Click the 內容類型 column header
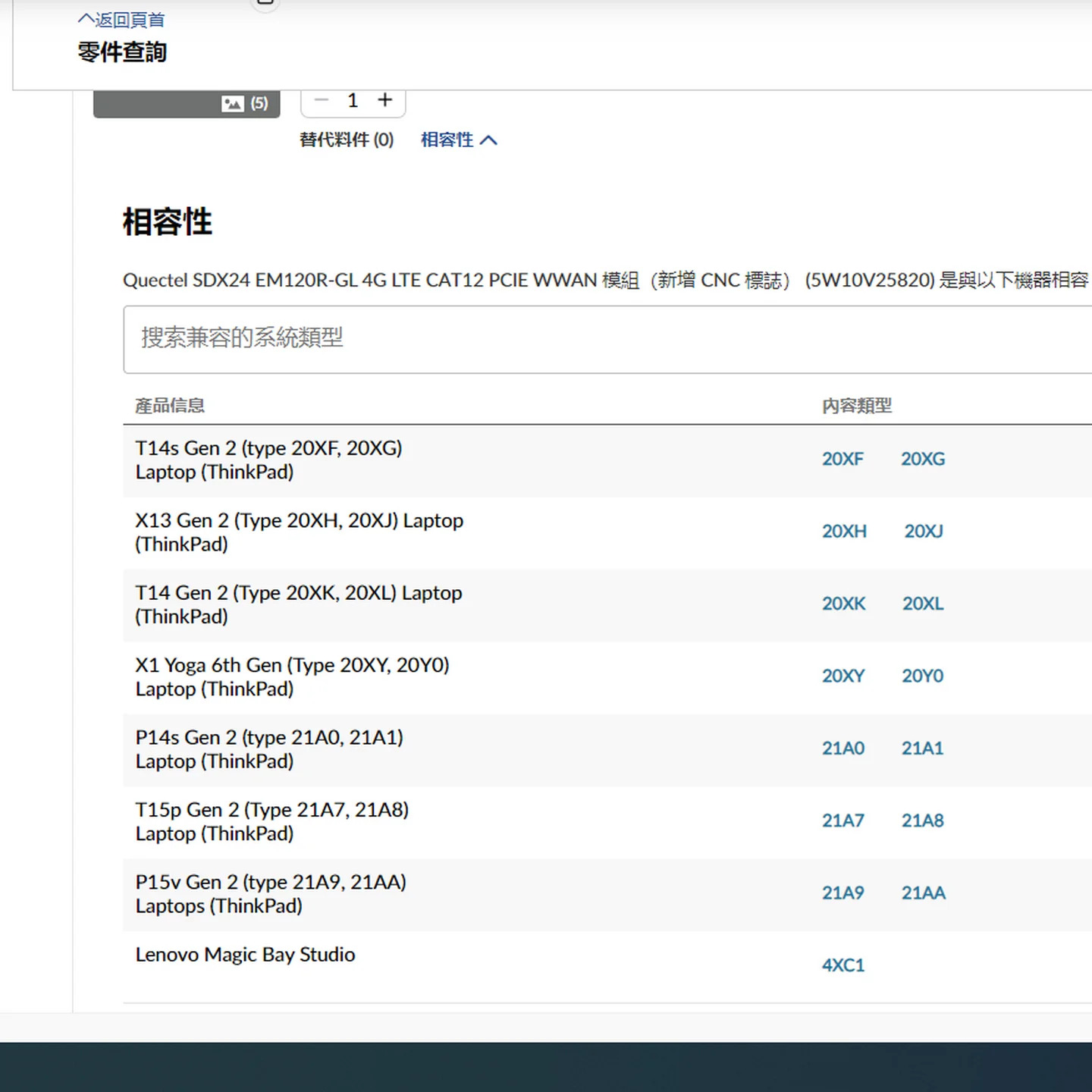The image size is (1092, 1092). coord(857,406)
